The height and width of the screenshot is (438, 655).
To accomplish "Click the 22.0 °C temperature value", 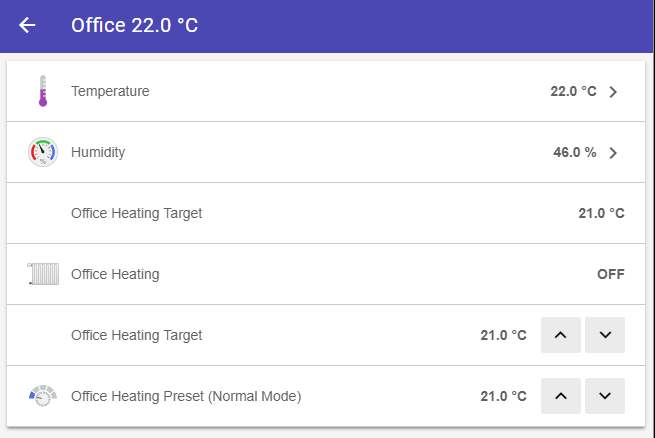I will [x=573, y=92].
